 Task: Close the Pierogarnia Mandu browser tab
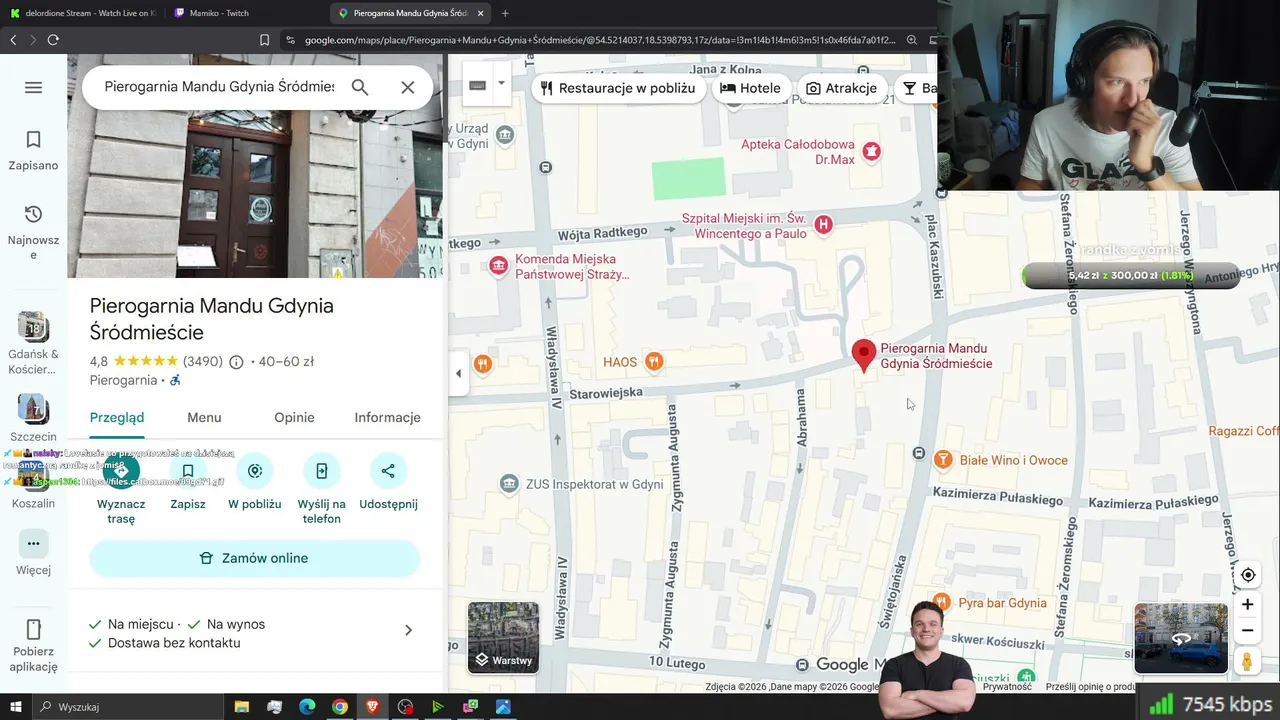481,13
